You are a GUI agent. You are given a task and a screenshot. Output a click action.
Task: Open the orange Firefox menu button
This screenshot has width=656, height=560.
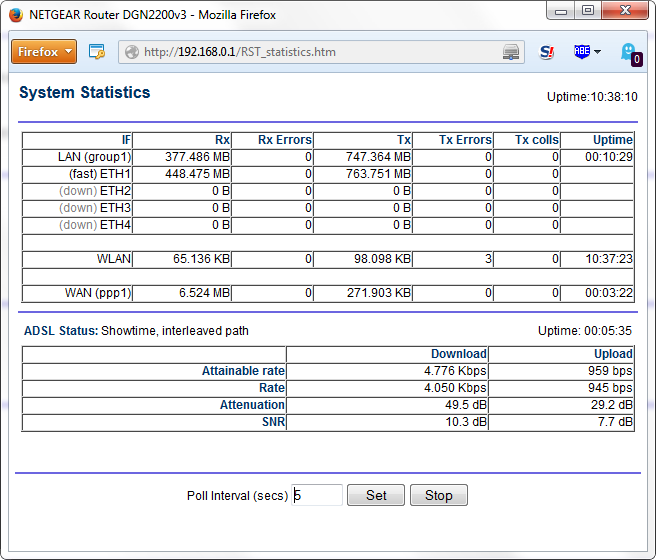point(44,51)
